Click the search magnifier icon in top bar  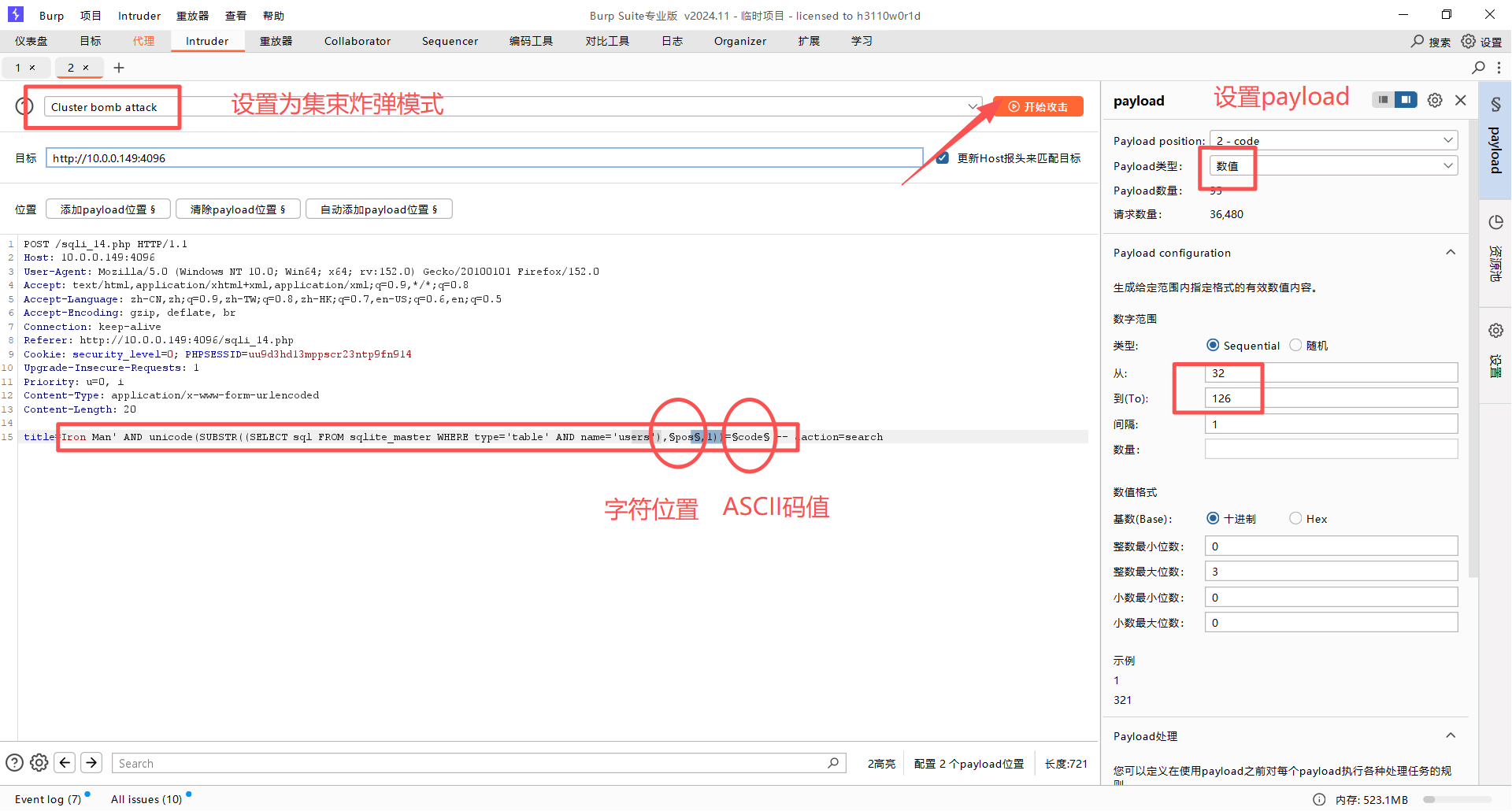tap(1417, 41)
